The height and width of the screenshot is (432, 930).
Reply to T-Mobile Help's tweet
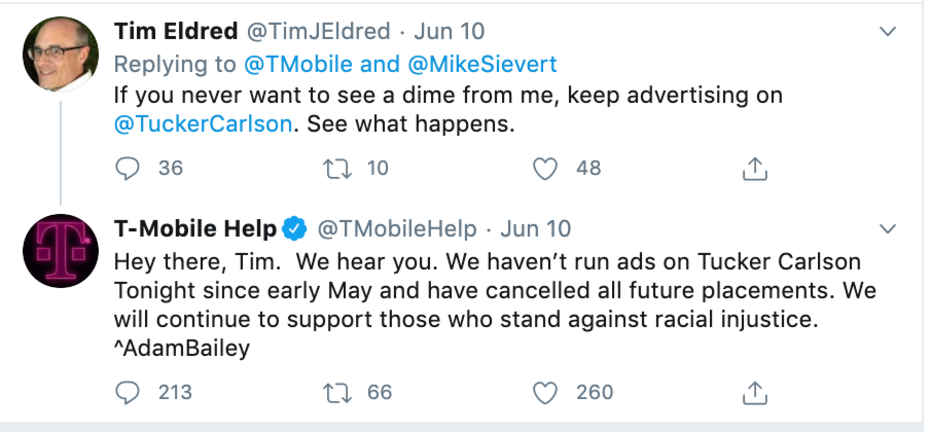click(x=127, y=392)
